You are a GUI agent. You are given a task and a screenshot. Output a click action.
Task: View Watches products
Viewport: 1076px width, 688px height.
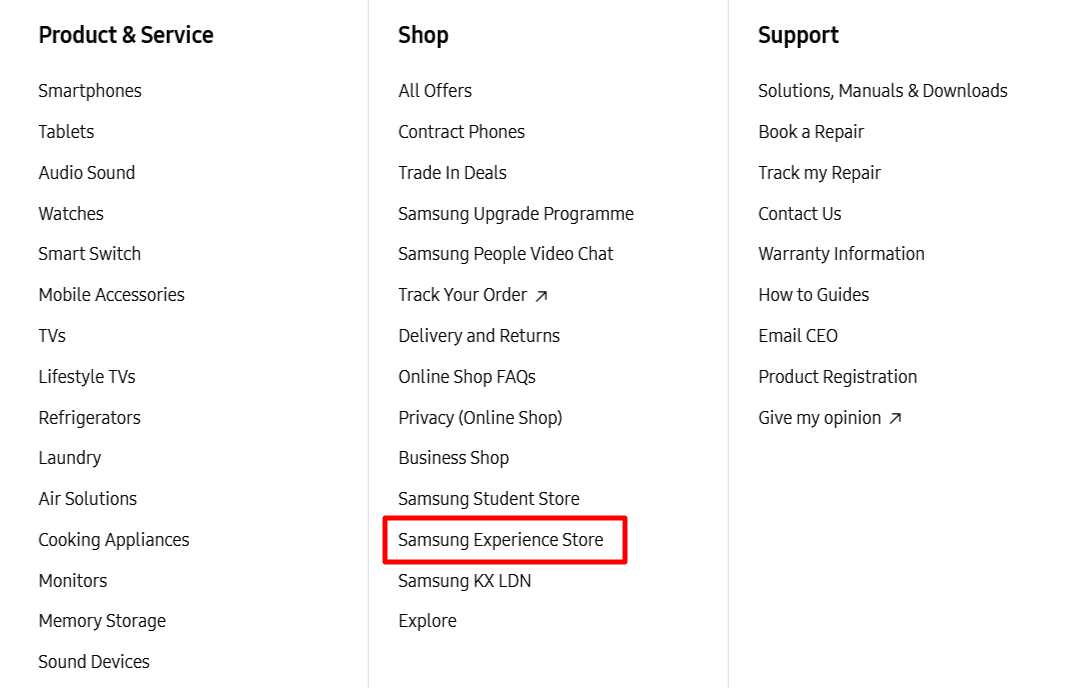pyautogui.click(x=70, y=213)
